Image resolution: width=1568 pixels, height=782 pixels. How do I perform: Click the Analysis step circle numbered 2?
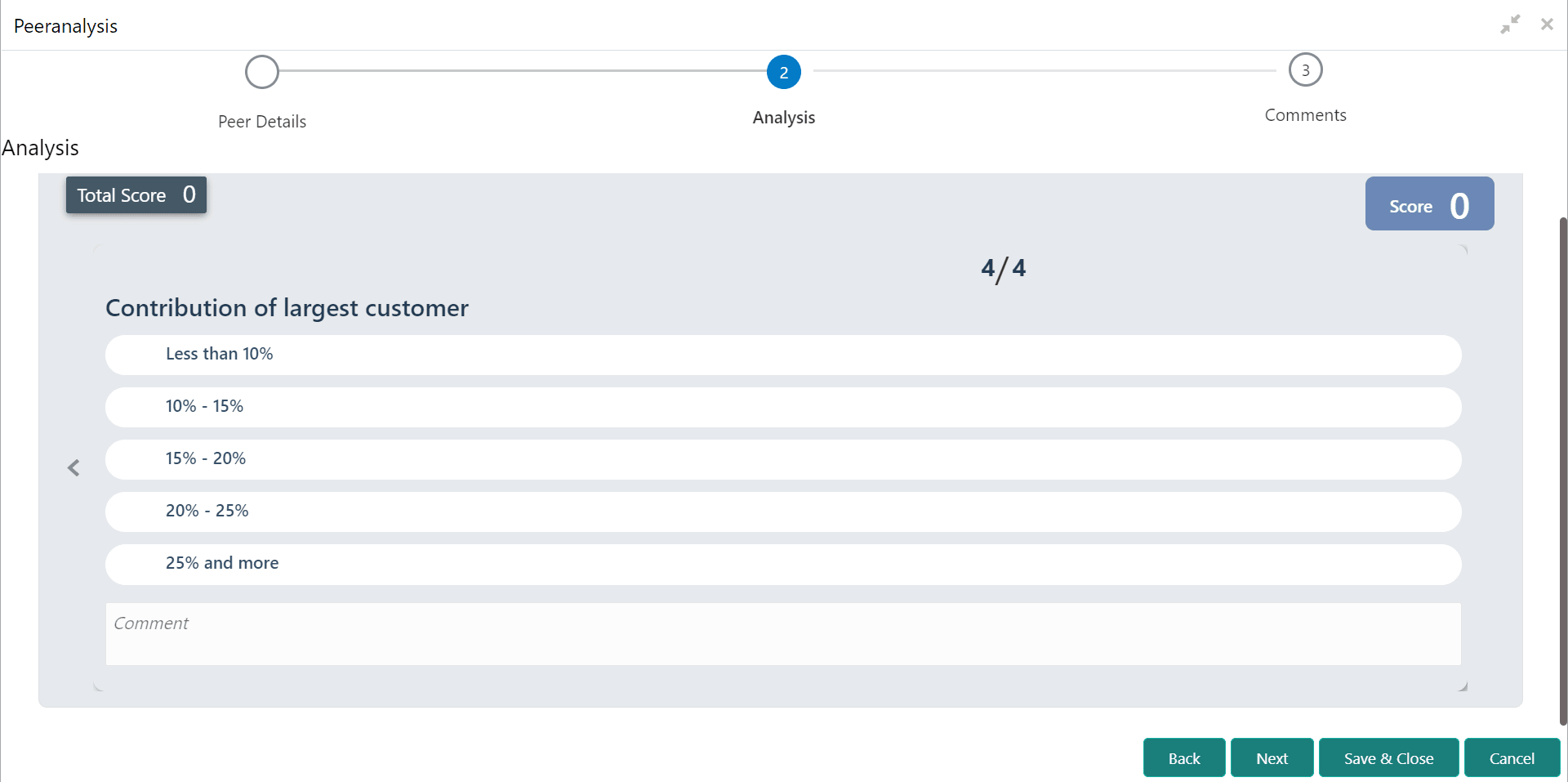coord(783,72)
